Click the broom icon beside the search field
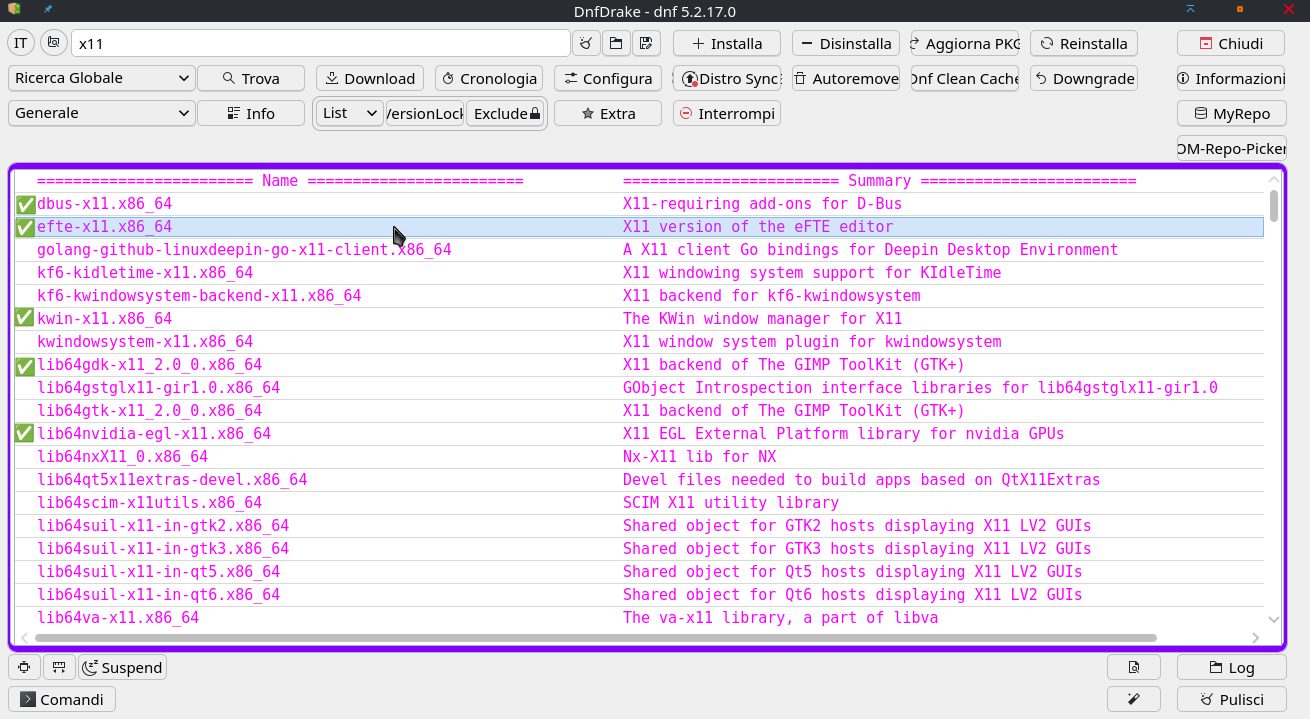1310x719 pixels. [x=586, y=43]
